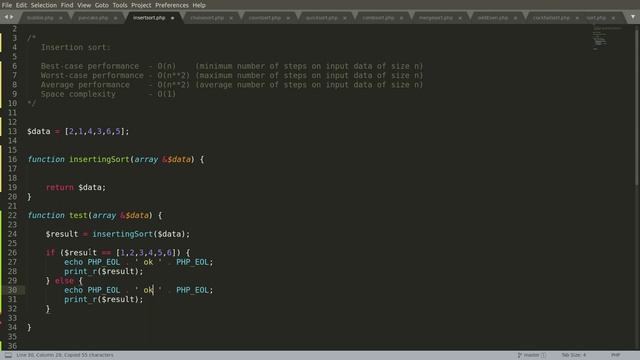
Task: Click line number 16 in the gutter
Action: coord(12,159)
